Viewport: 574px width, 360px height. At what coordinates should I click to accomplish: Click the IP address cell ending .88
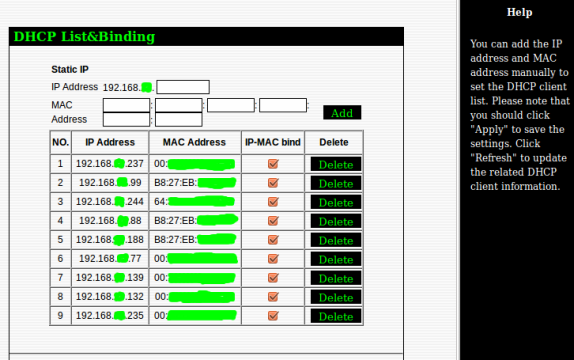click(110, 221)
